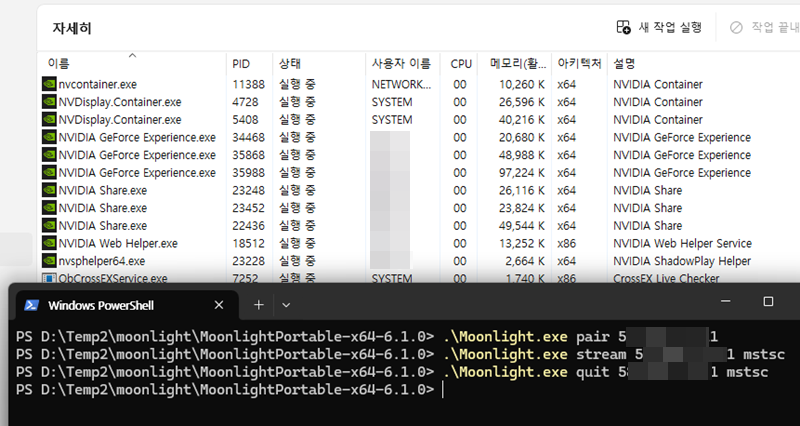The height and width of the screenshot is (426, 800).
Task: Click the NVIDIA Share.exe icon, PID 23452
Action: [x=49, y=208]
